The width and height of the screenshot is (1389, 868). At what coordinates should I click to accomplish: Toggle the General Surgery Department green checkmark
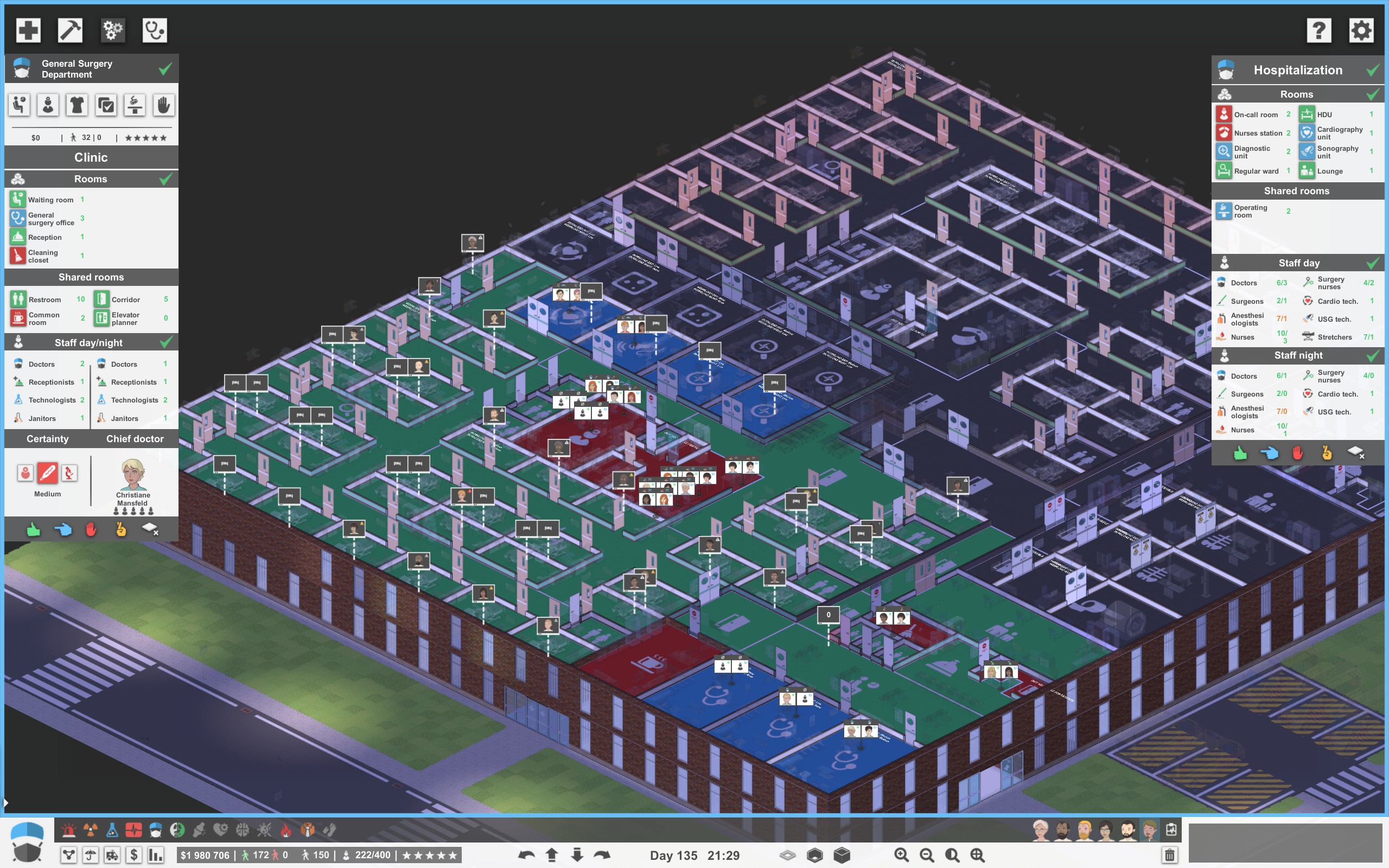pyautogui.click(x=165, y=69)
